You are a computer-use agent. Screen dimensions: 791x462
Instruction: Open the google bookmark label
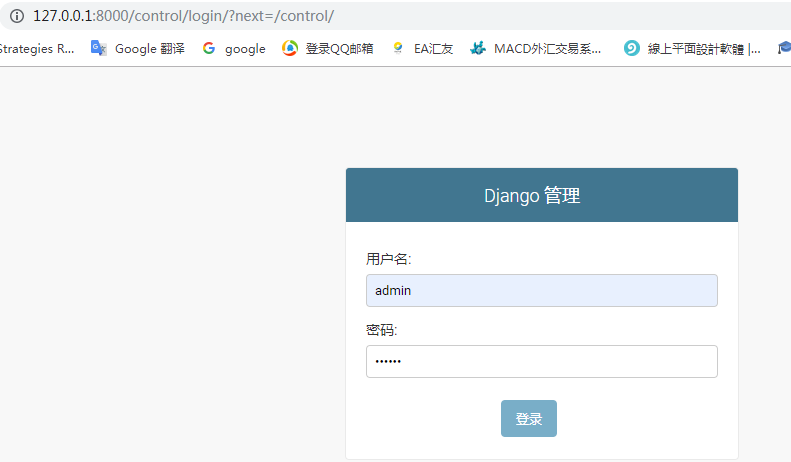245,49
